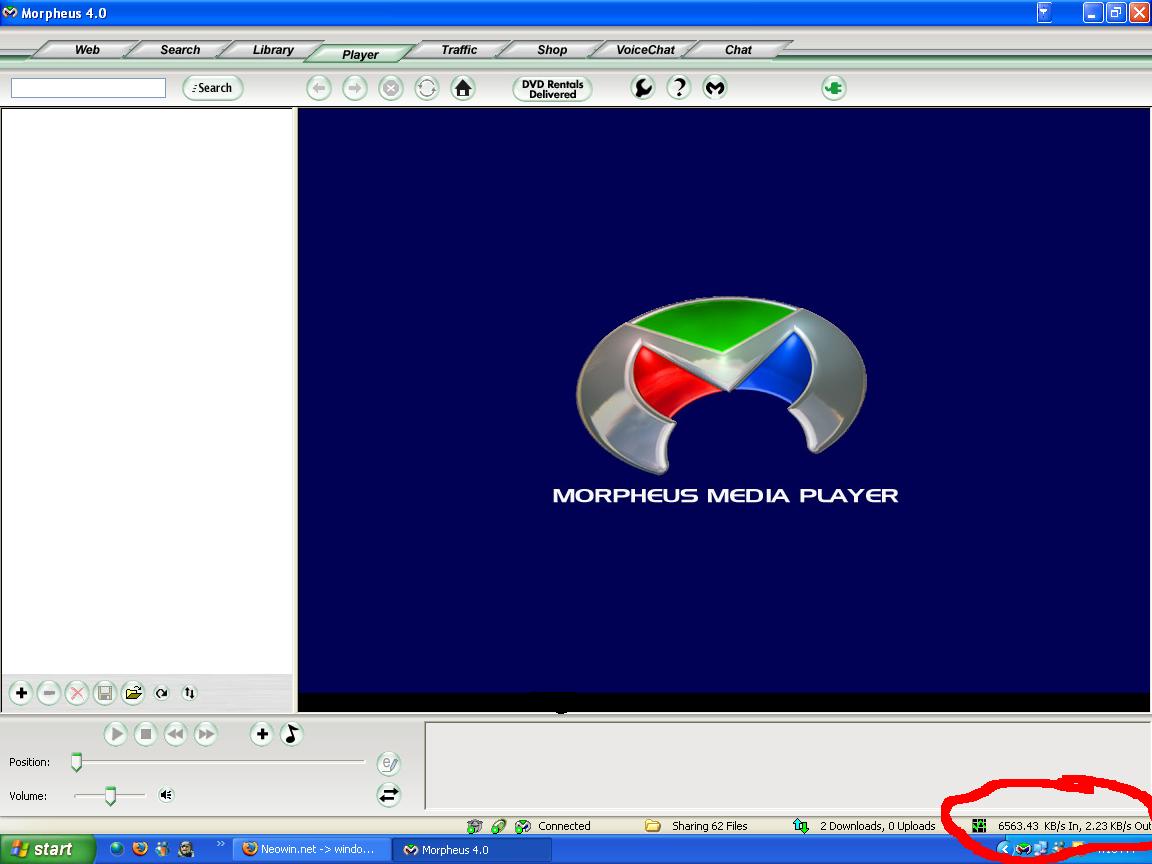The image size is (1152, 864).
Task: Click inside the search input field
Action: pyautogui.click(x=87, y=88)
